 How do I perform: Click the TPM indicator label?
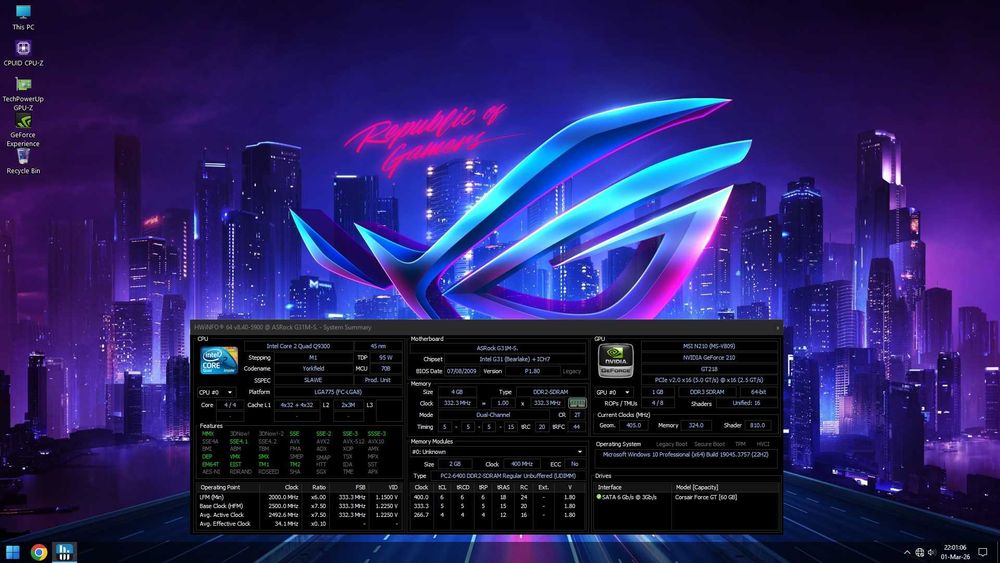[x=740, y=444]
